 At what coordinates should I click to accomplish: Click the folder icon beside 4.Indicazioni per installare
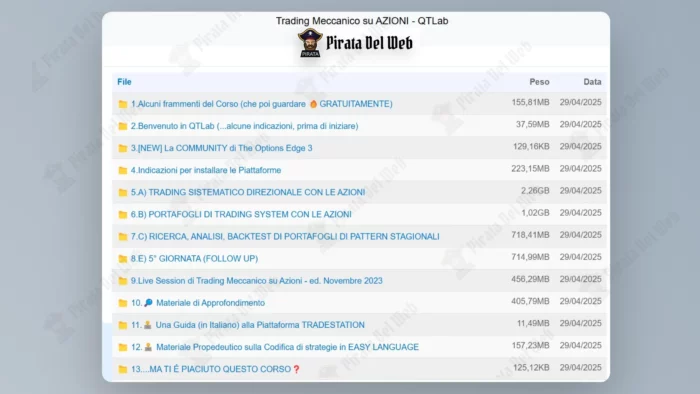123,170
